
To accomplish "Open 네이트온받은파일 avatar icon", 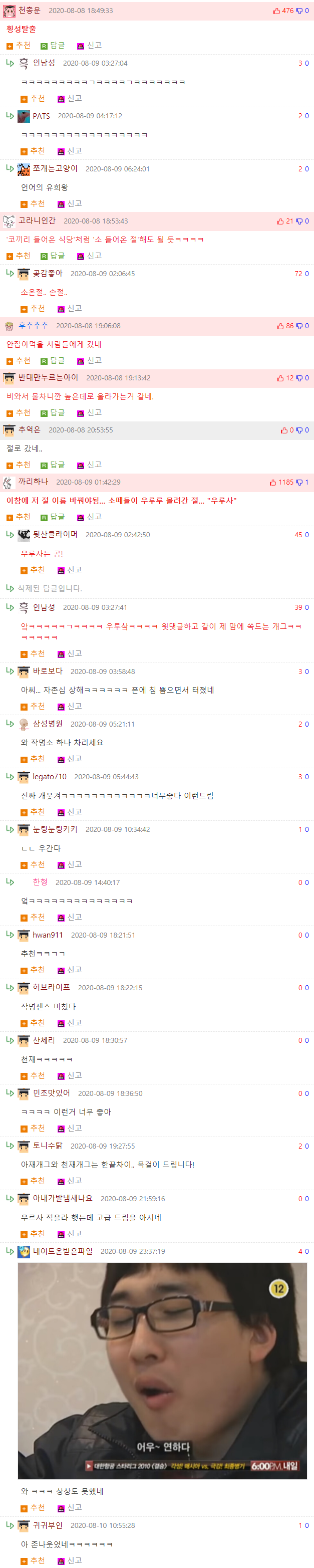I will pos(24,1251).
